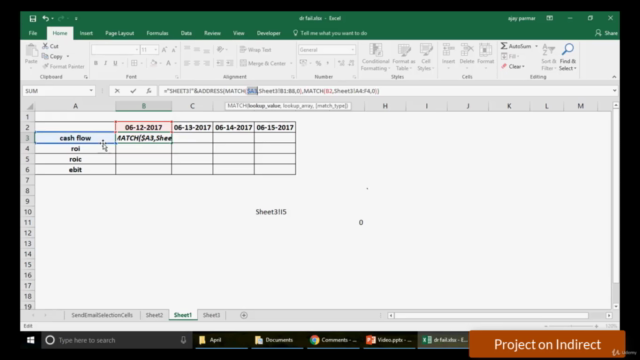Click the Cortana search box
The height and width of the screenshot is (360, 640).
coord(116,340)
